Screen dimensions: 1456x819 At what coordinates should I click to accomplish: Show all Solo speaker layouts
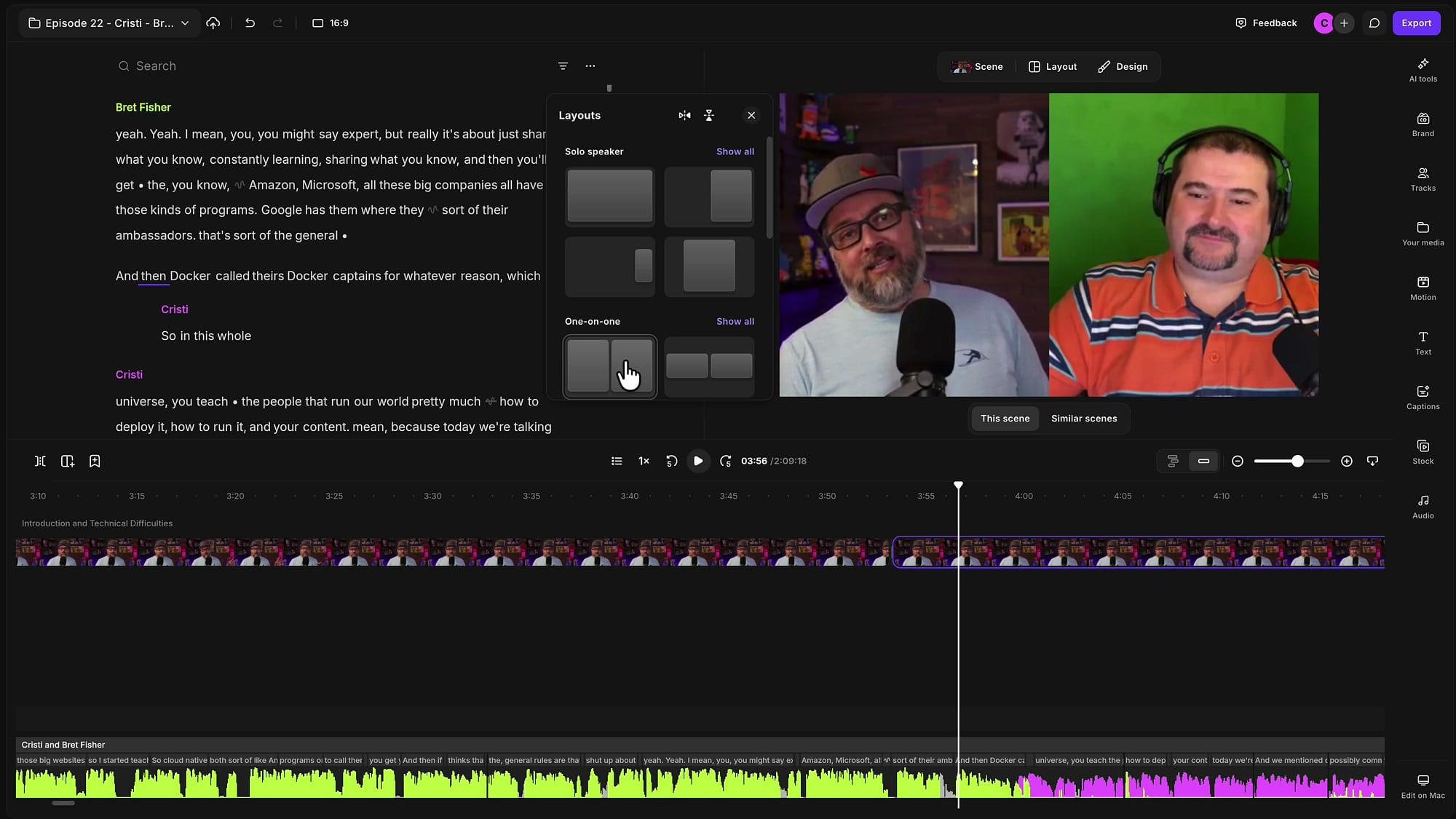pyautogui.click(x=735, y=151)
